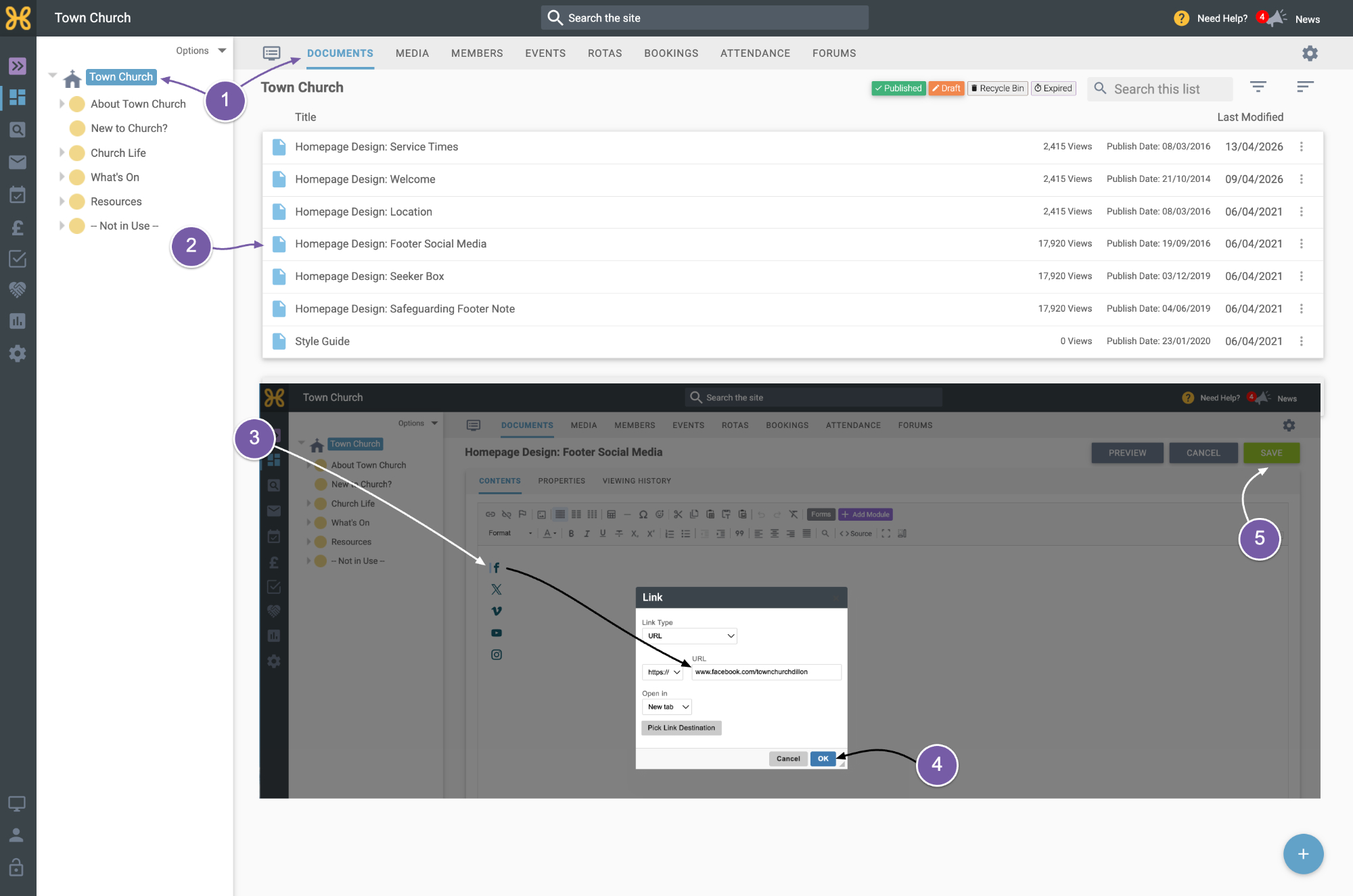Expand the About Town Church tree node
The image size is (1353, 896).
62,104
